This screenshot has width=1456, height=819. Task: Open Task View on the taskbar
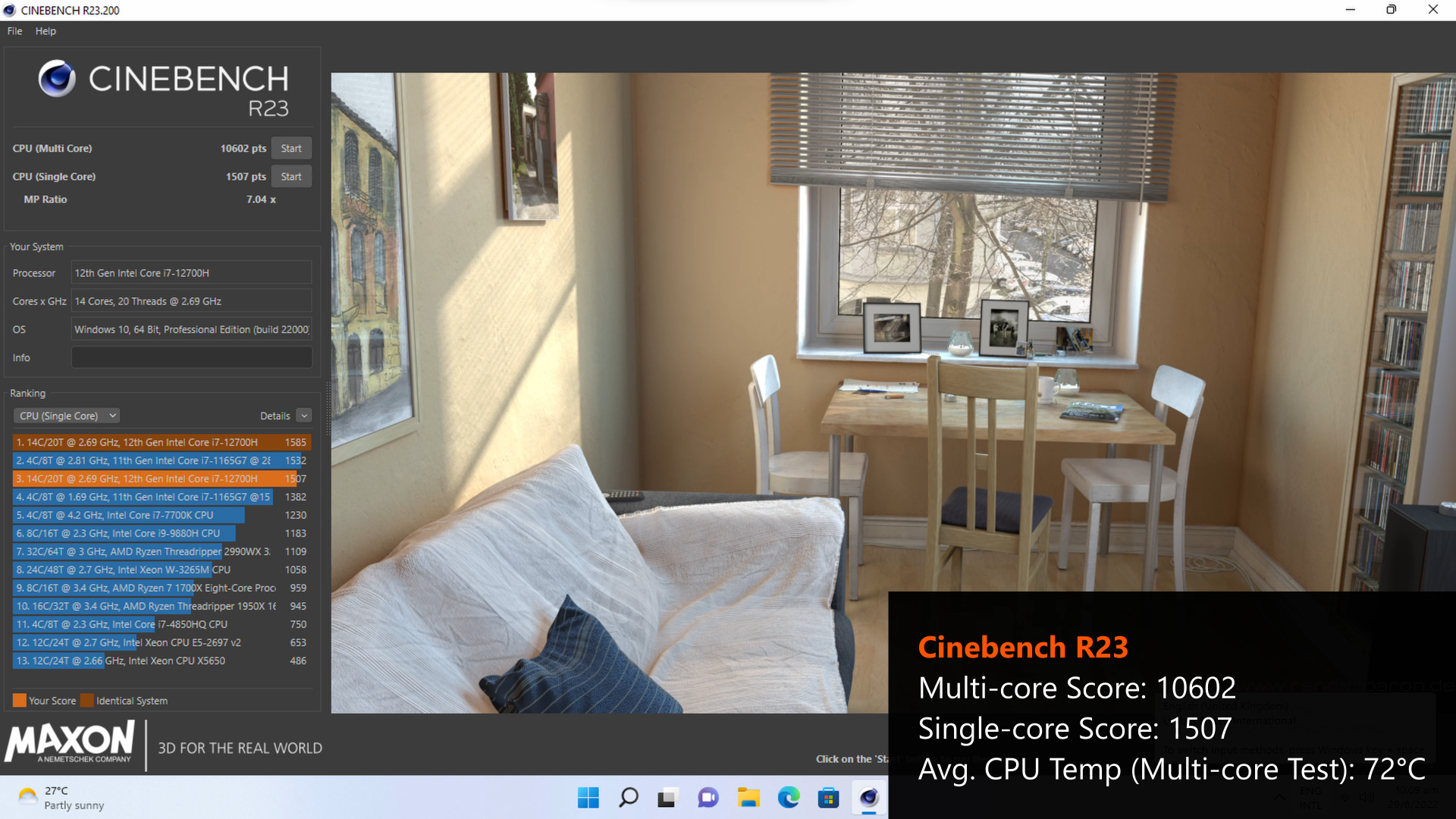[x=667, y=797]
